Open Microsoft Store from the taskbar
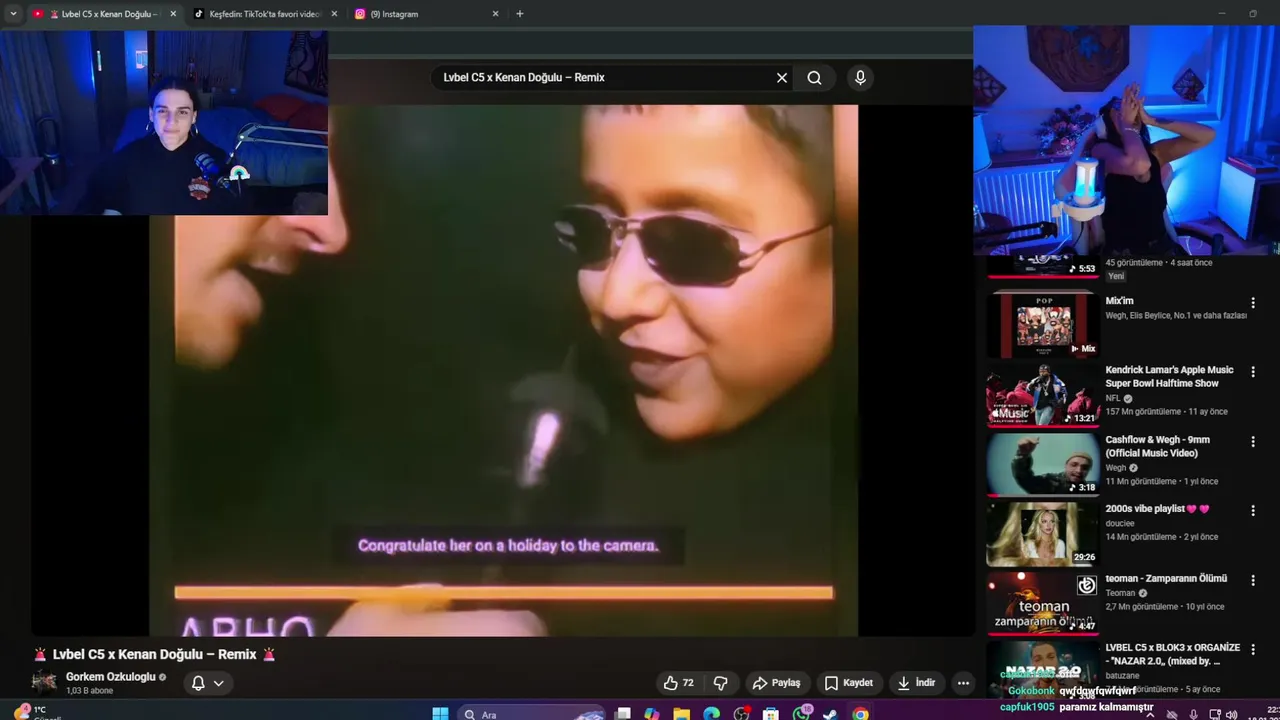The width and height of the screenshot is (1280, 720). pos(770,714)
